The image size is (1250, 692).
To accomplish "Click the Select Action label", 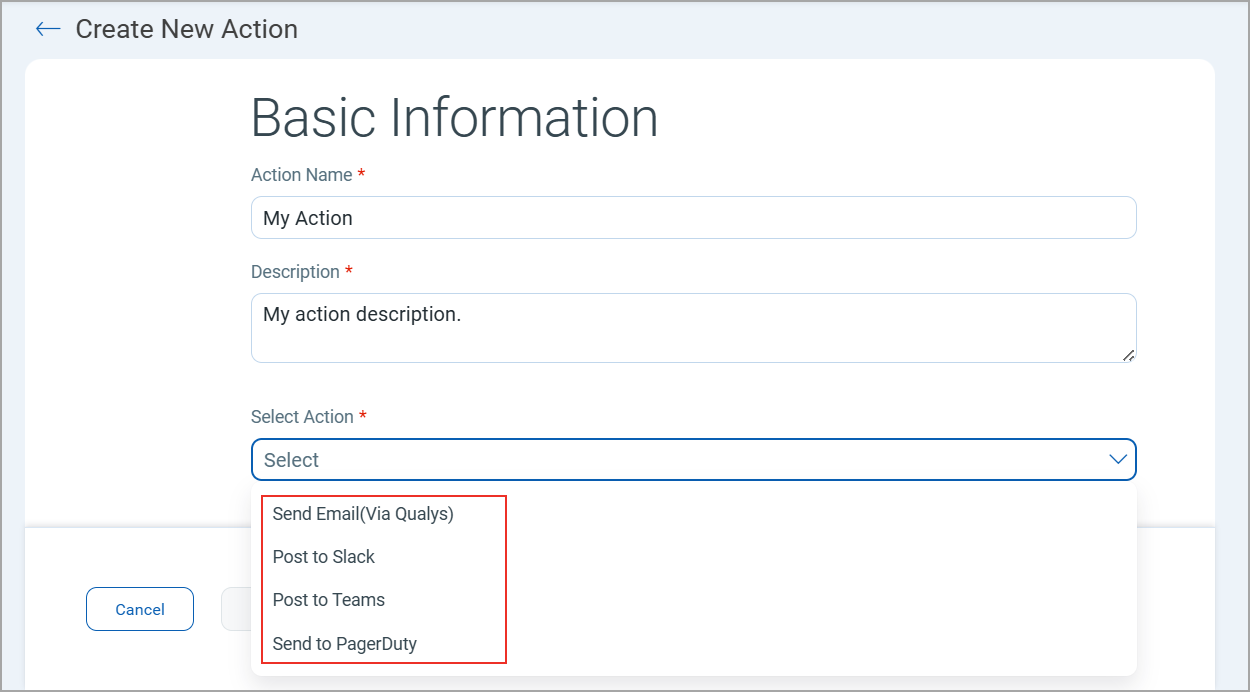I will coord(302,417).
